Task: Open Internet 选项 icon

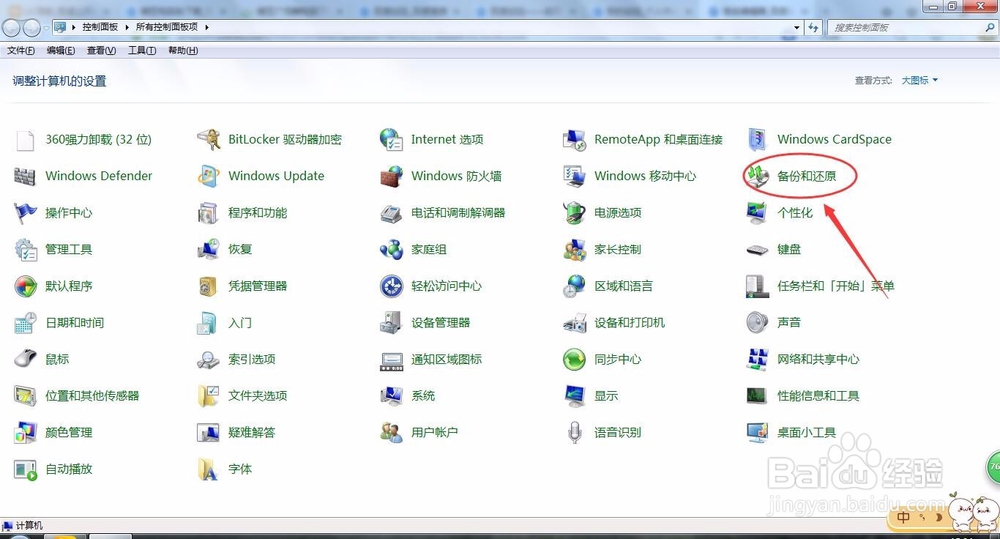Action: tap(391, 140)
